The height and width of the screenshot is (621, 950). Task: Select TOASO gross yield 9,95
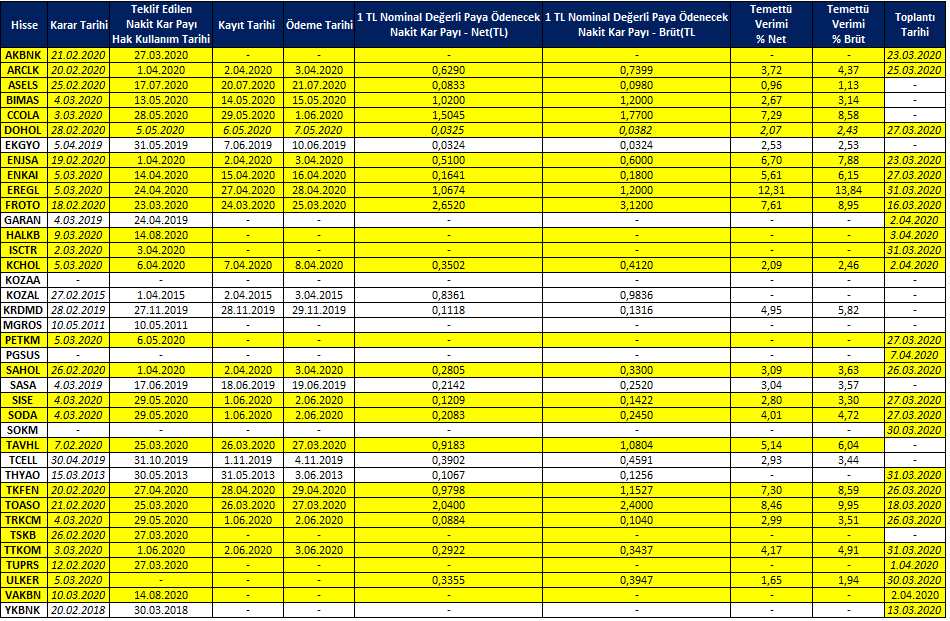(x=848, y=505)
